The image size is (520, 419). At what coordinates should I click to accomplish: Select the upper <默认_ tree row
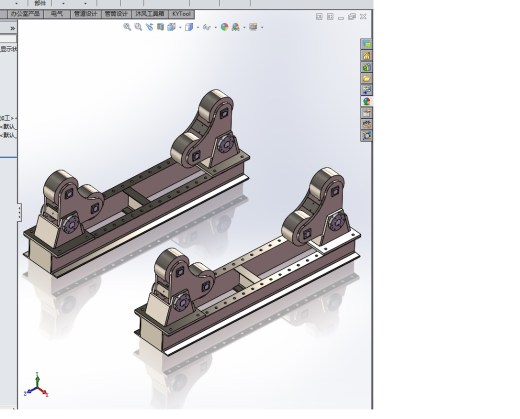9,127
